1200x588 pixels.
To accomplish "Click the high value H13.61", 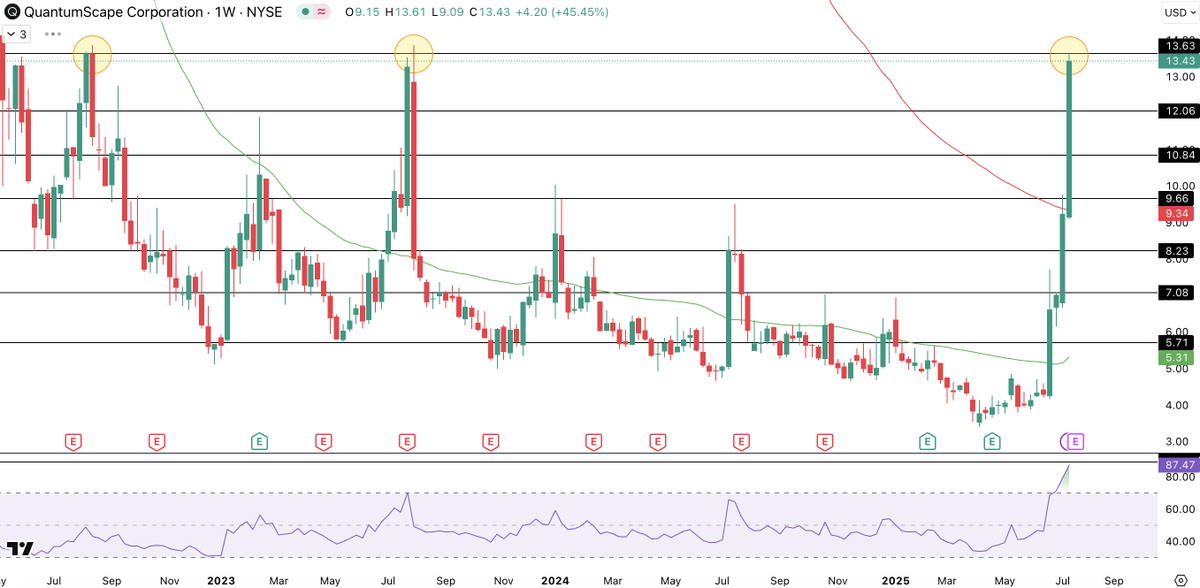I will pyautogui.click(x=404, y=12).
